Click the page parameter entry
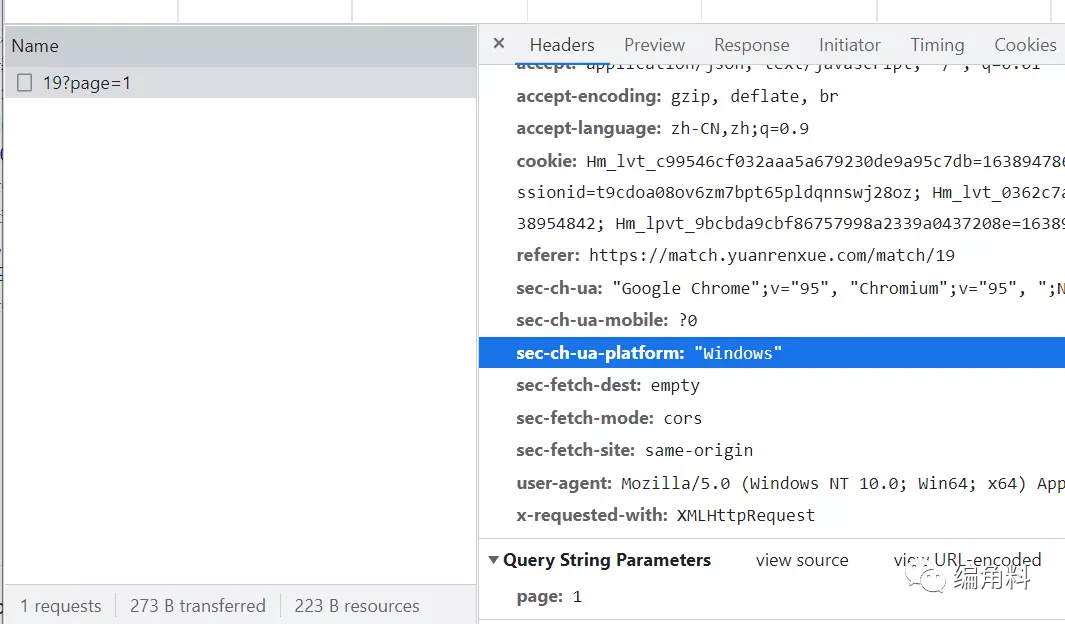1065x624 pixels. 549,597
